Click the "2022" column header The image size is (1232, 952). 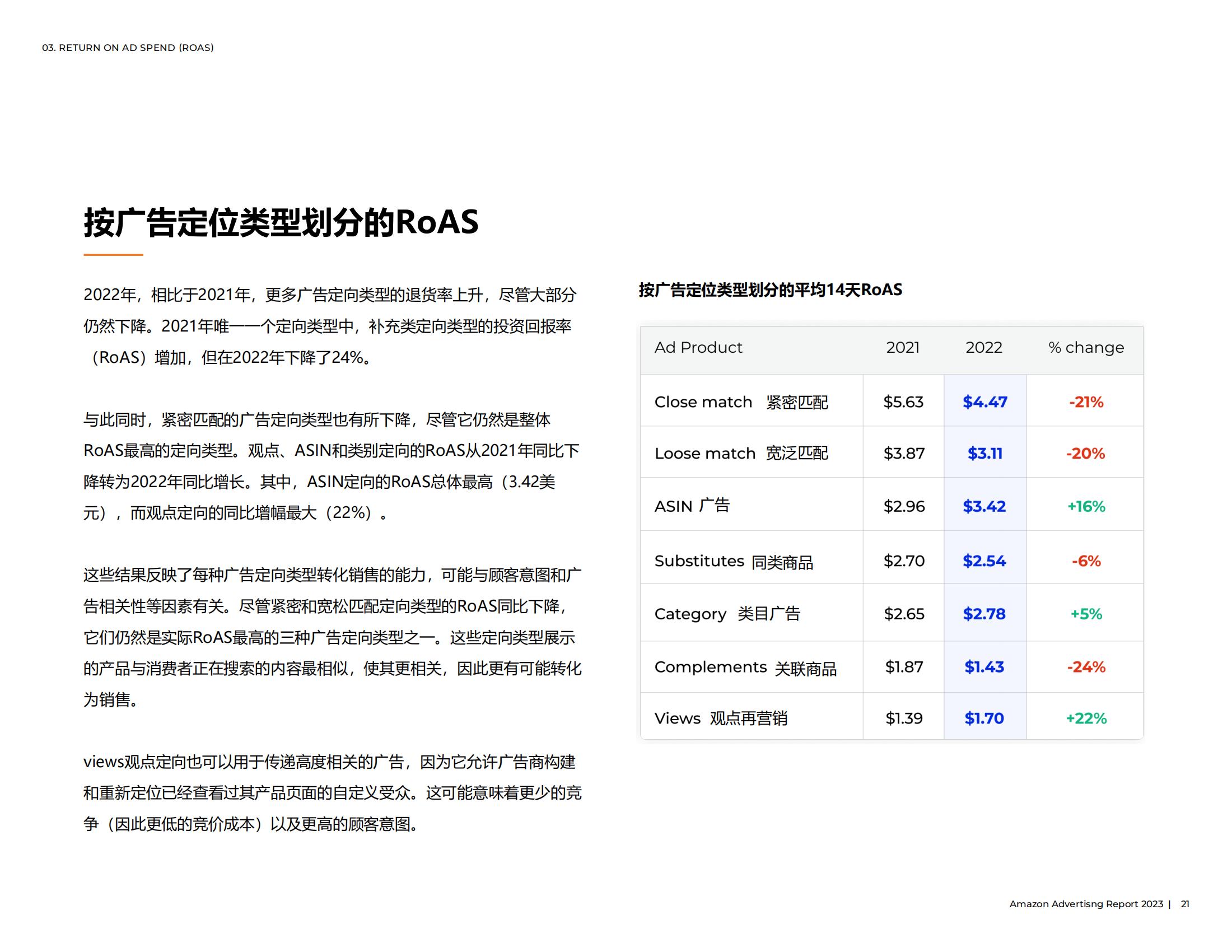coord(984,348)
